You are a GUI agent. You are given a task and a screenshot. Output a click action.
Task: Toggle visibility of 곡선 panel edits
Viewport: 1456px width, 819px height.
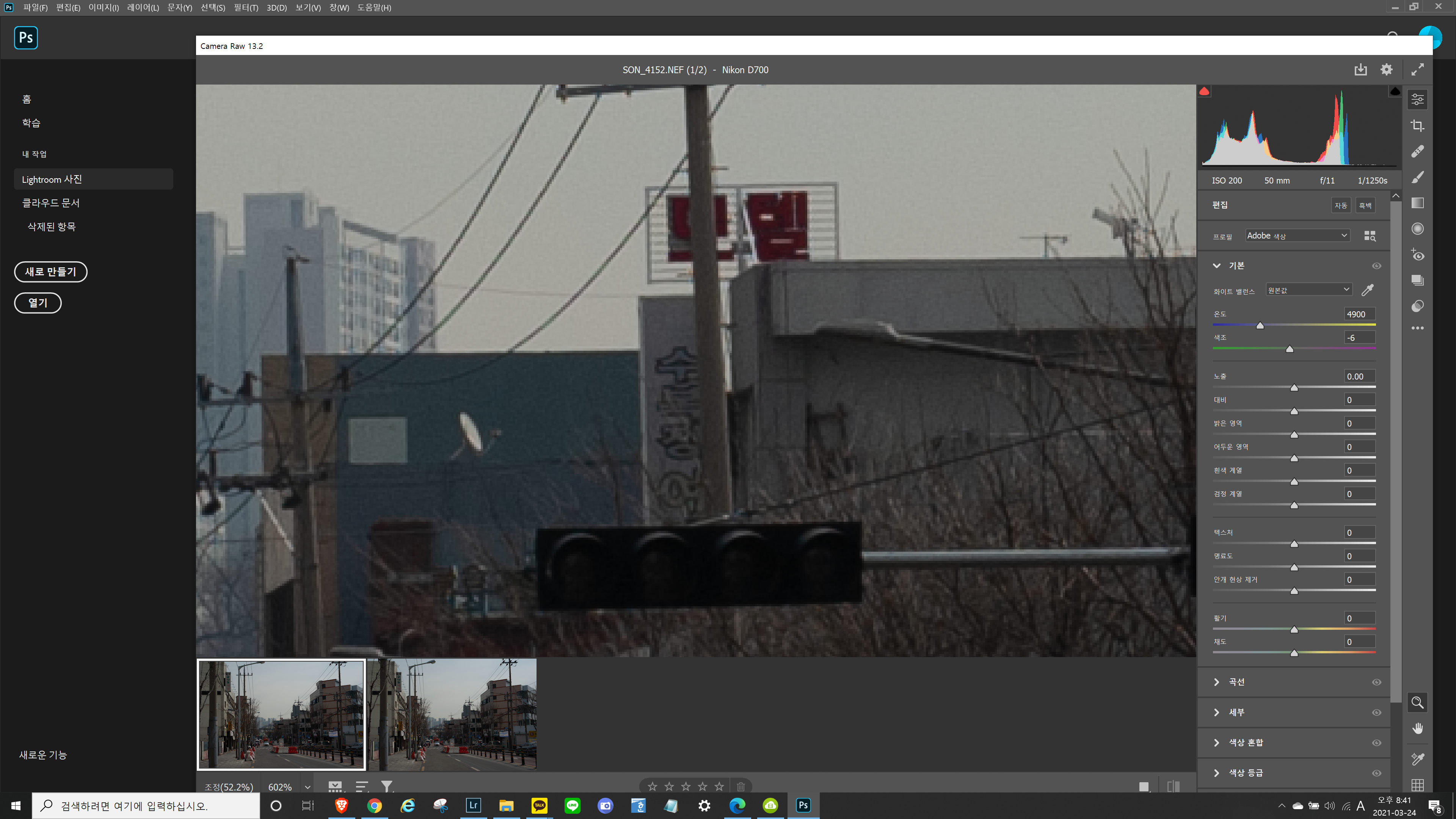click(1376, 682)
